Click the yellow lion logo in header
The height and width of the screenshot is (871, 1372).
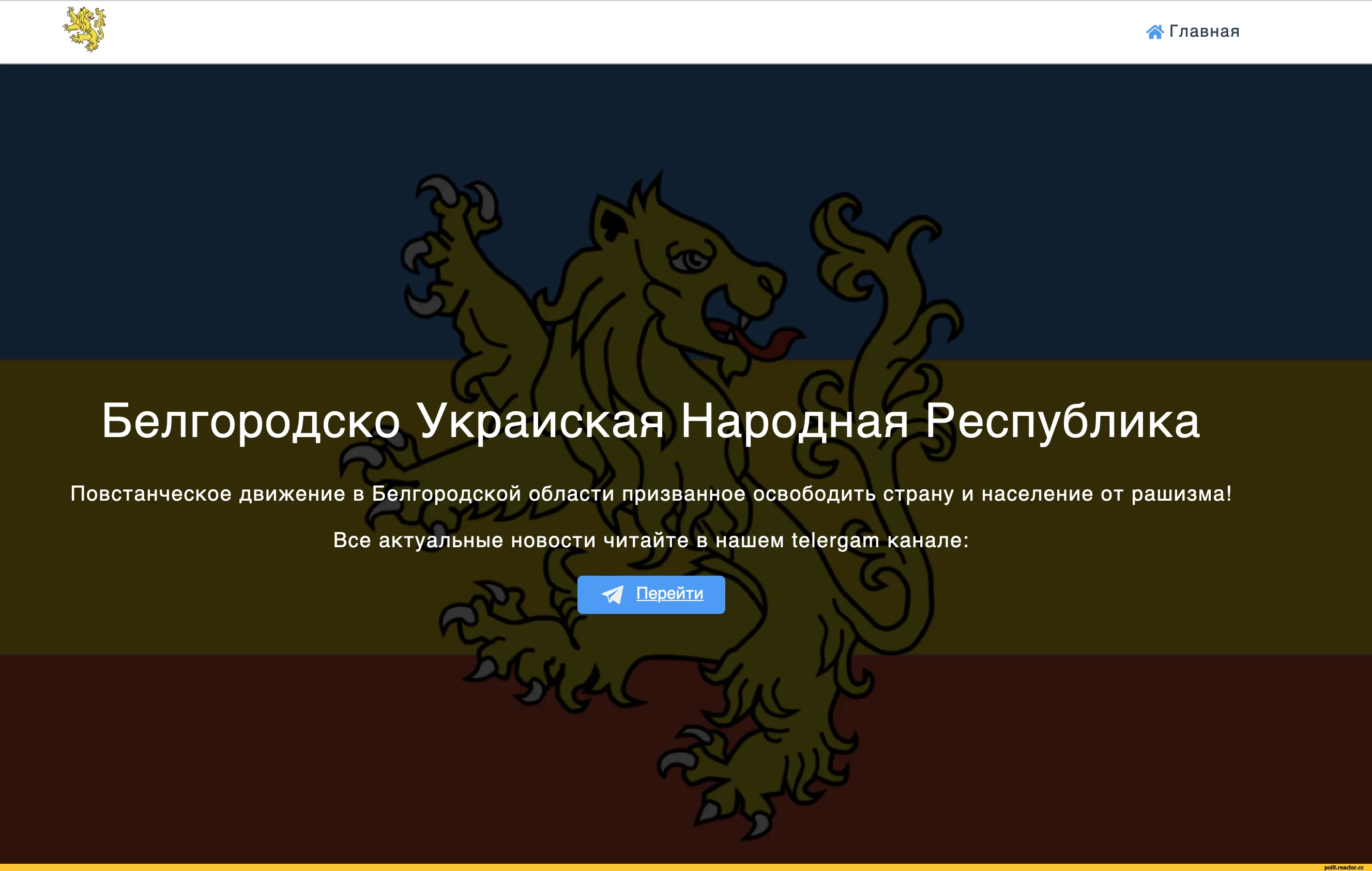84,29
